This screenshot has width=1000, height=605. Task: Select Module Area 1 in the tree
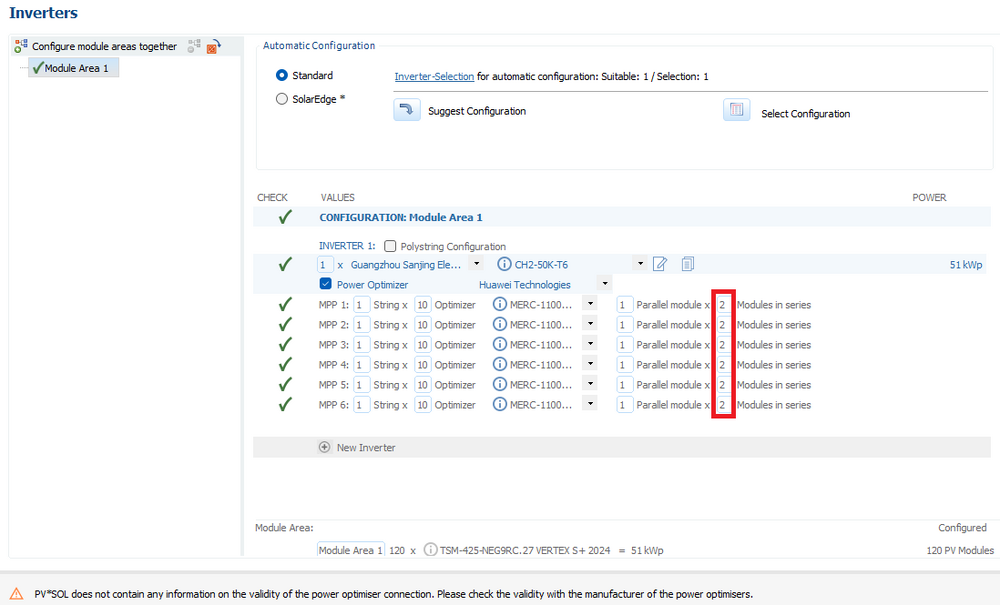click(73, 68)
